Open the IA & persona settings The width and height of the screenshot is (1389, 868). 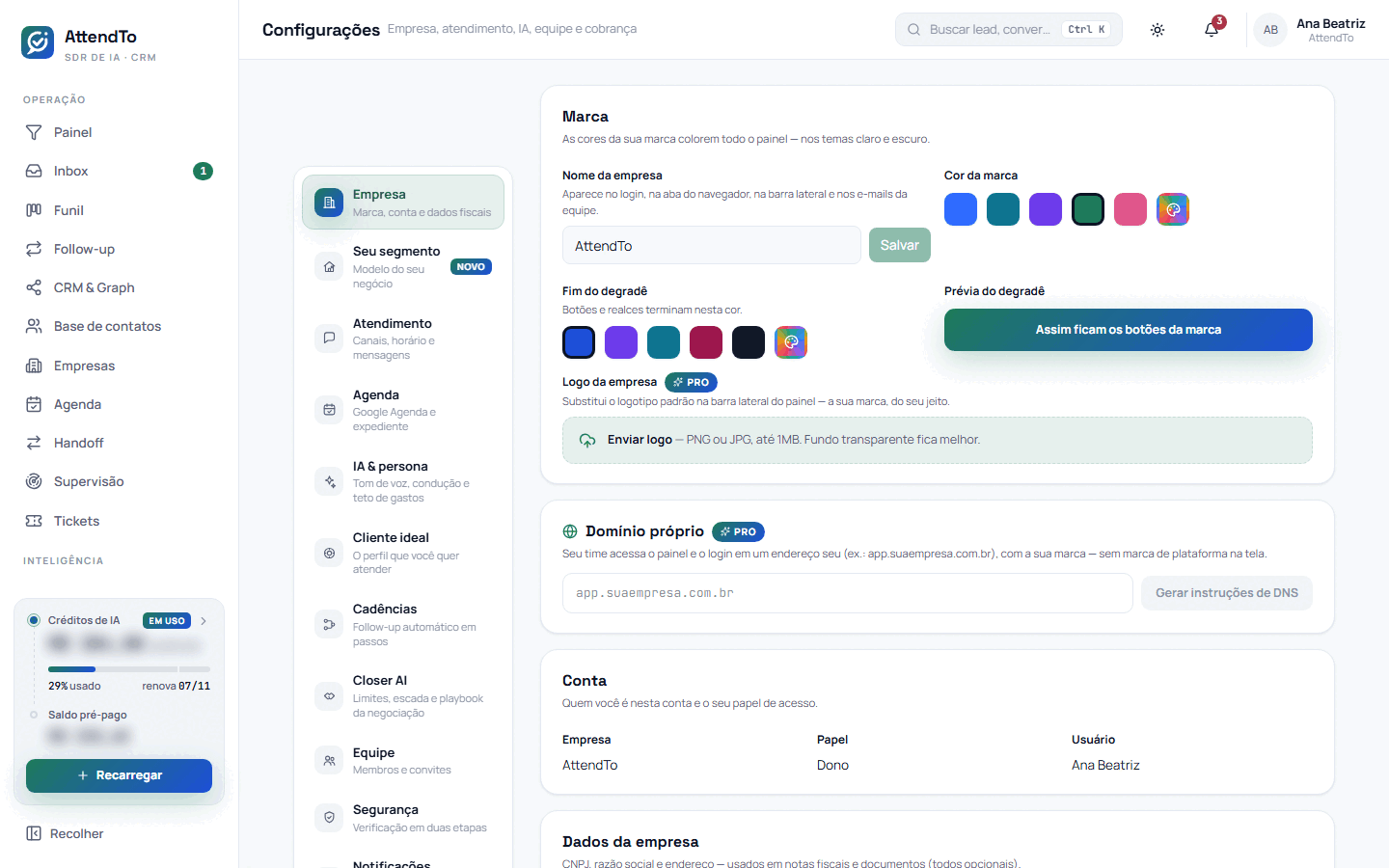click(403, 481)
